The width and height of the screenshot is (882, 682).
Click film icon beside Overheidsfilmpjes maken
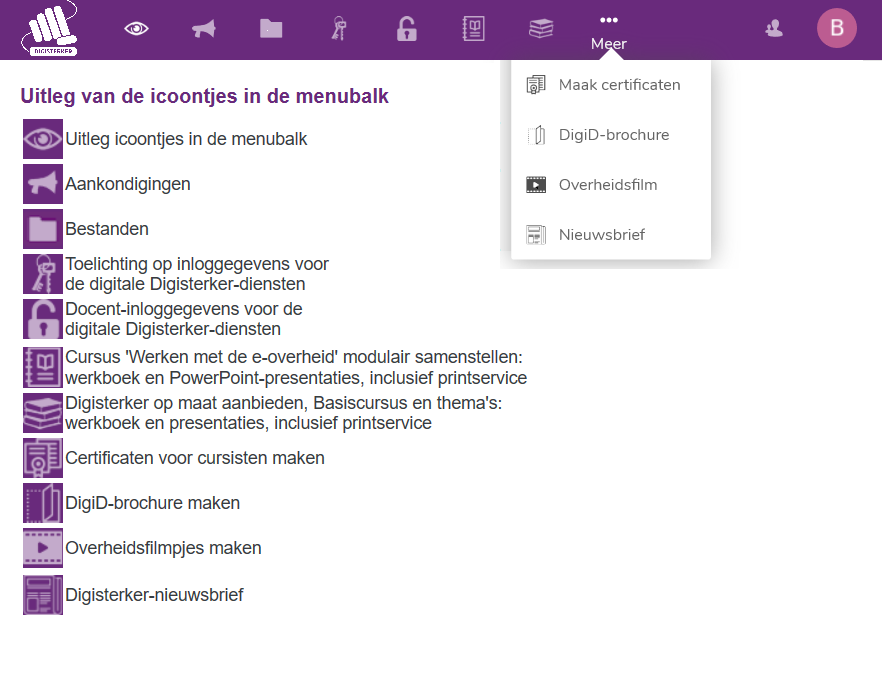coord(43,548)
